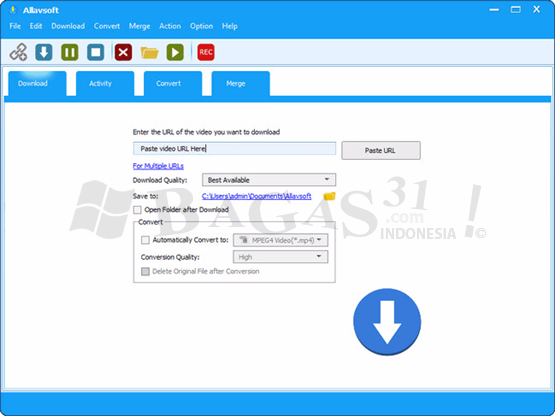The image size is (555, 416).
Task: Check Delete Original File after Conversion
Action: coord(145,272)
